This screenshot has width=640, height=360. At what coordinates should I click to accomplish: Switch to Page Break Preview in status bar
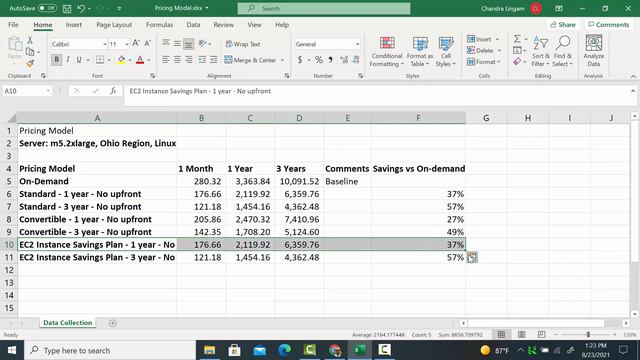(x=541, y=335)
